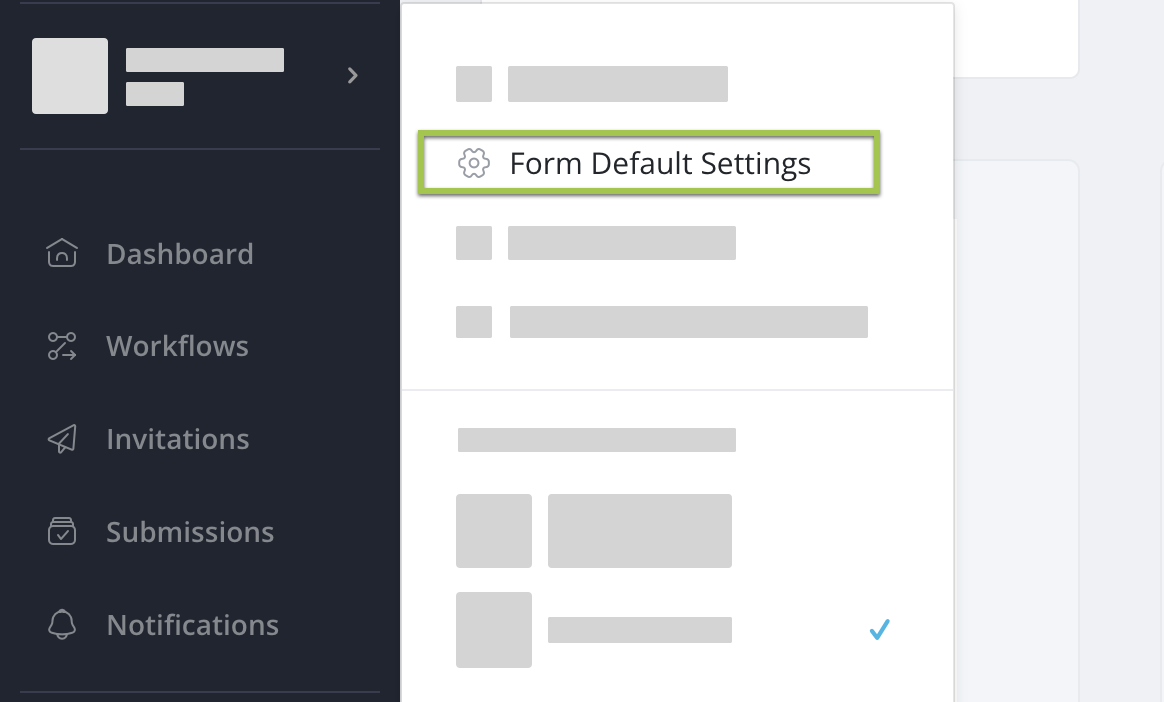Click the Invitations paper plane icon

[62, 439]
